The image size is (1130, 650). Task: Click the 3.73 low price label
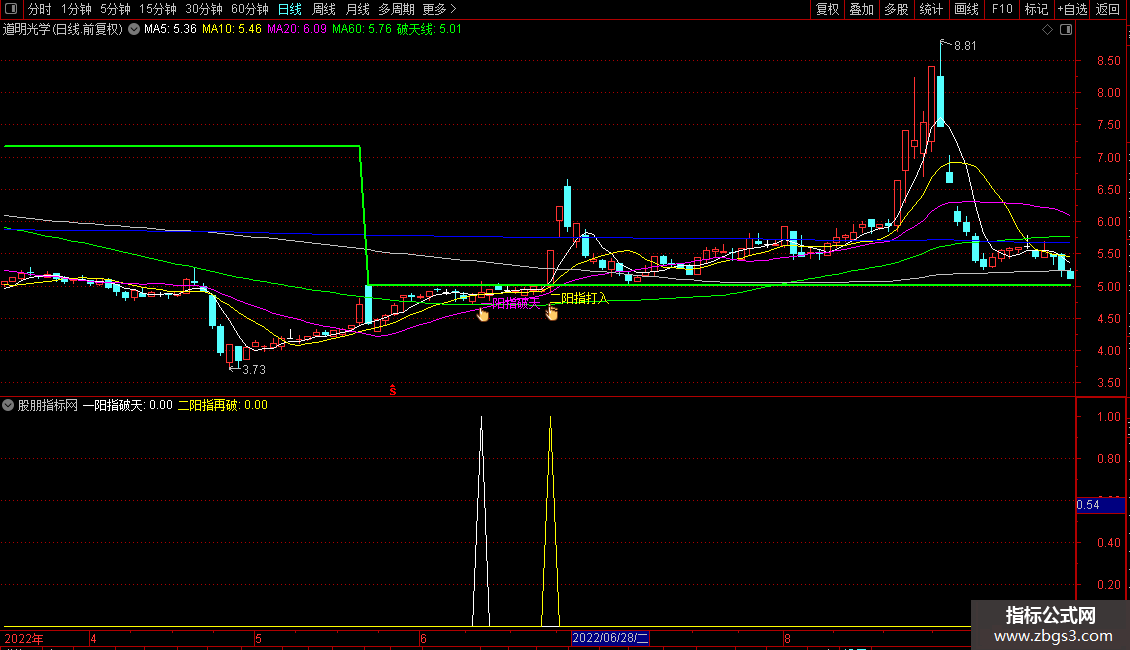click(x=254, y=370)
